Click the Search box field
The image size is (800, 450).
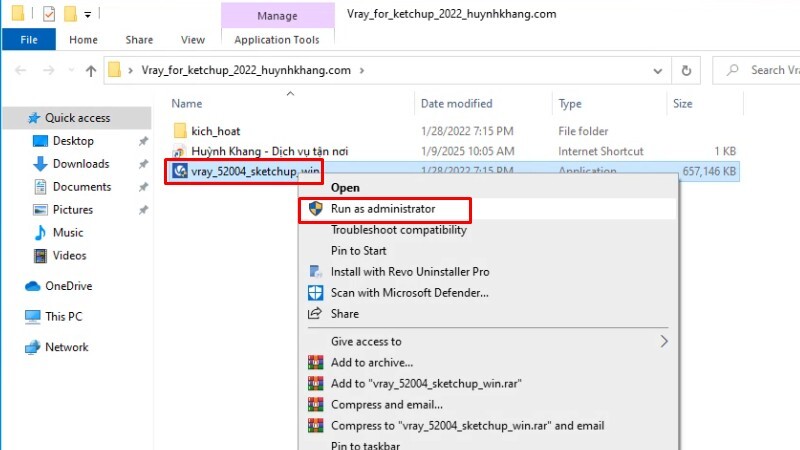point(757,70)
